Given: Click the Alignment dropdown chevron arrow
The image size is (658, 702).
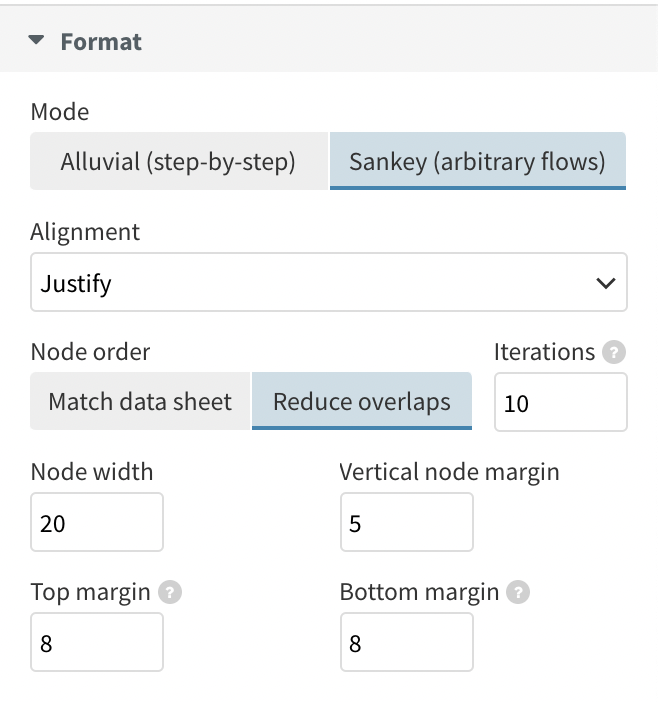Looking at the screenshot, I should (606, 283).
